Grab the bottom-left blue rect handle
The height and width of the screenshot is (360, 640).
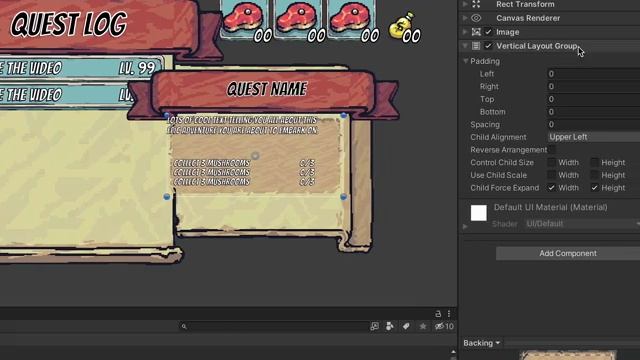[167, 197]
